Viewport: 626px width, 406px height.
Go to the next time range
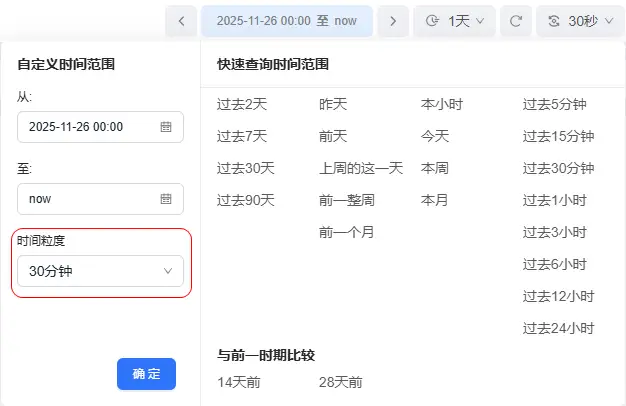pyautogui.click(x=393, y=21)
